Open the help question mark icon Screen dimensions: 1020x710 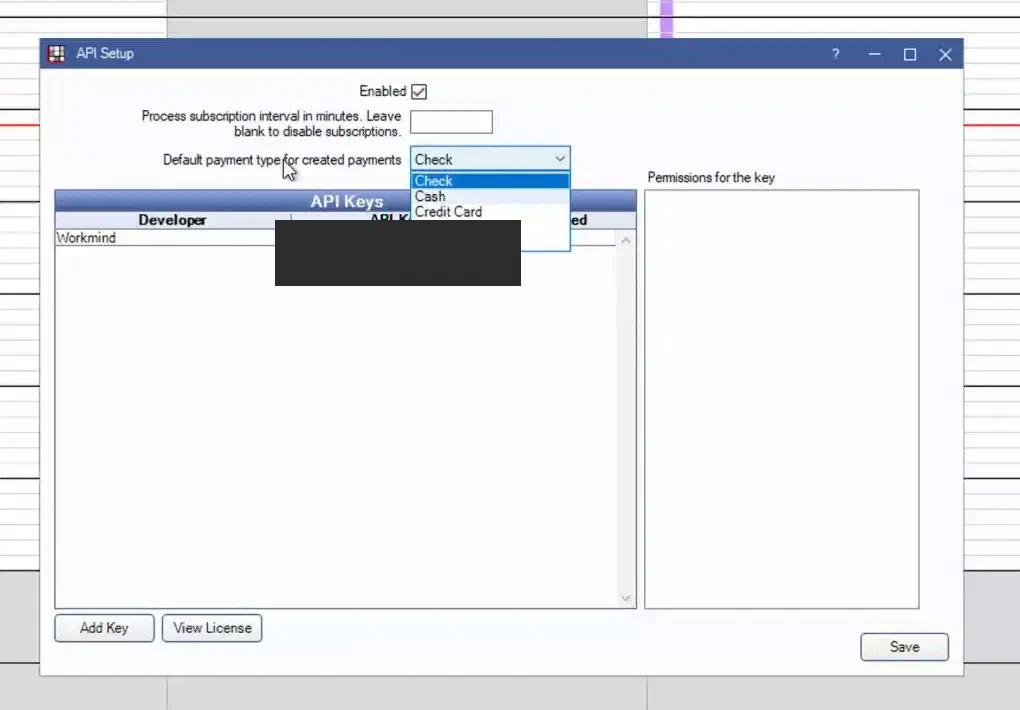[x=835, y=54]
